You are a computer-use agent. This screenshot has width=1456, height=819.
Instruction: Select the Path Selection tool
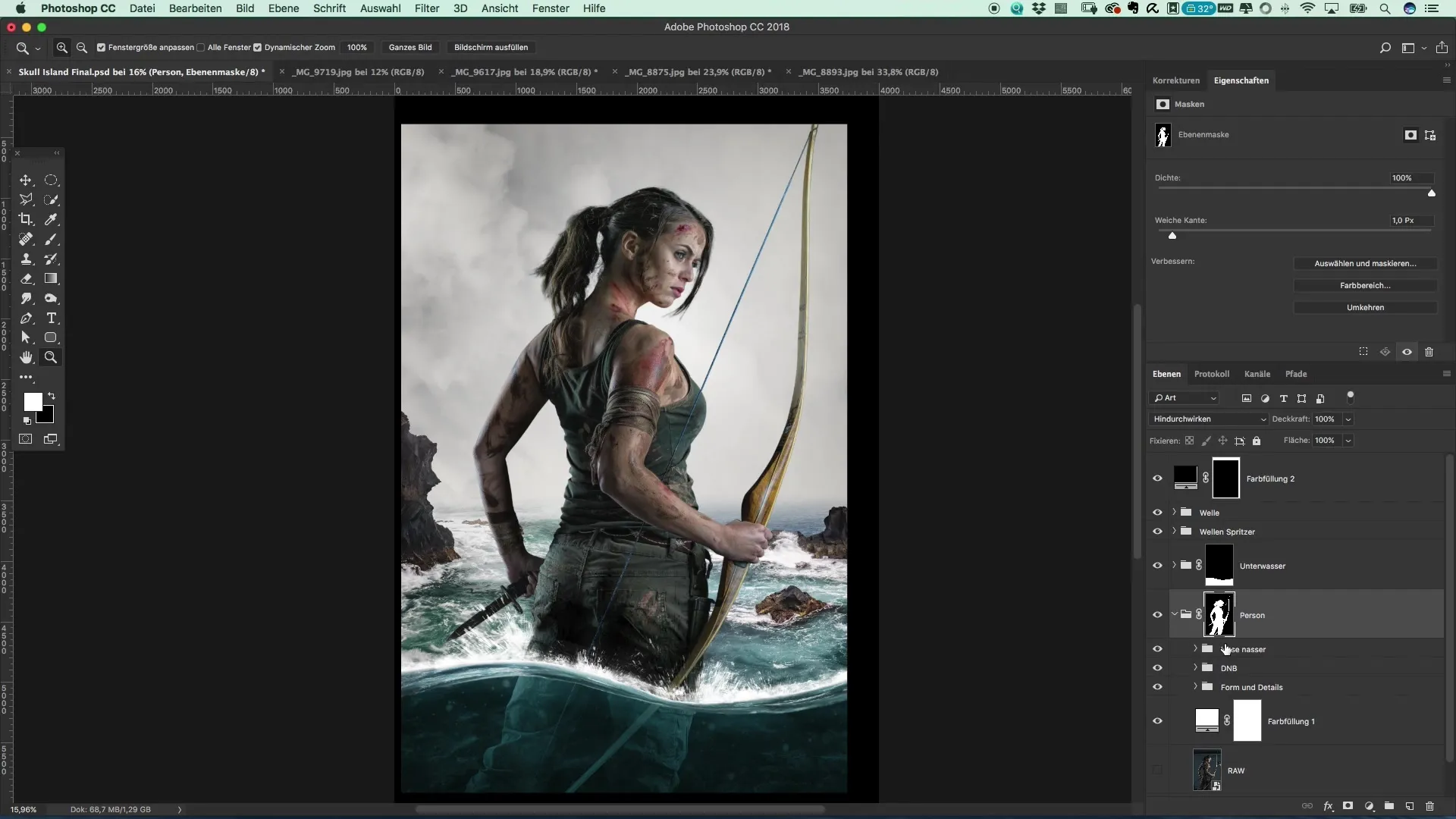(x=26, y=337)
